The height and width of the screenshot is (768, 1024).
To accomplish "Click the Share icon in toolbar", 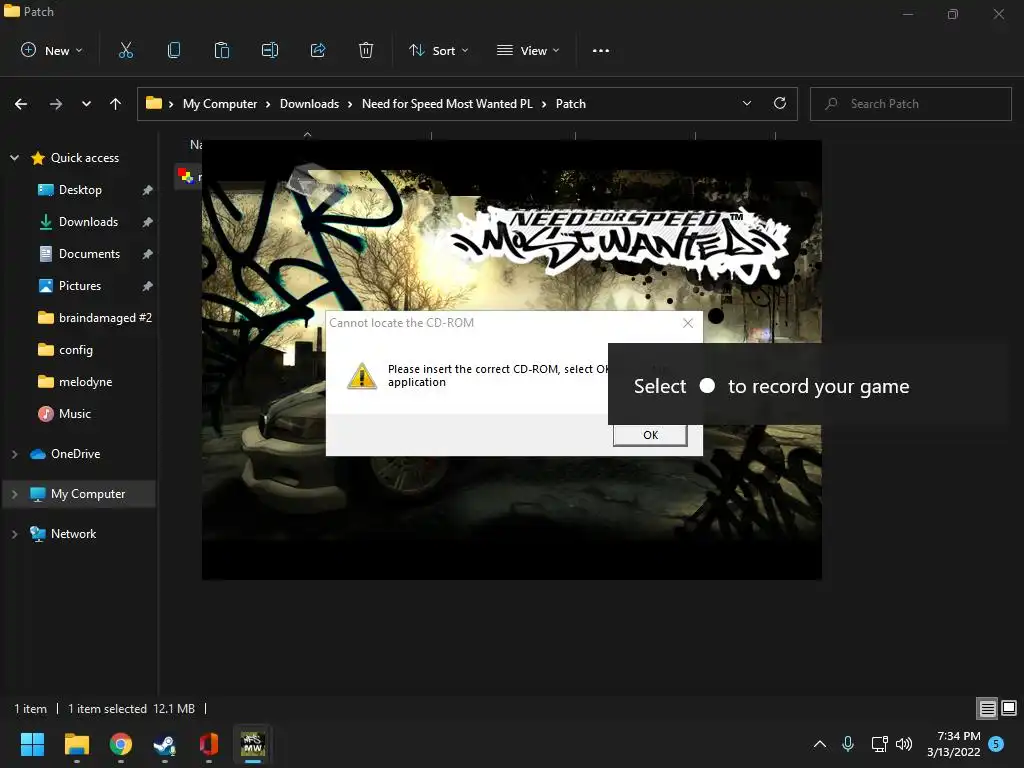I will (x=318, y=50).
